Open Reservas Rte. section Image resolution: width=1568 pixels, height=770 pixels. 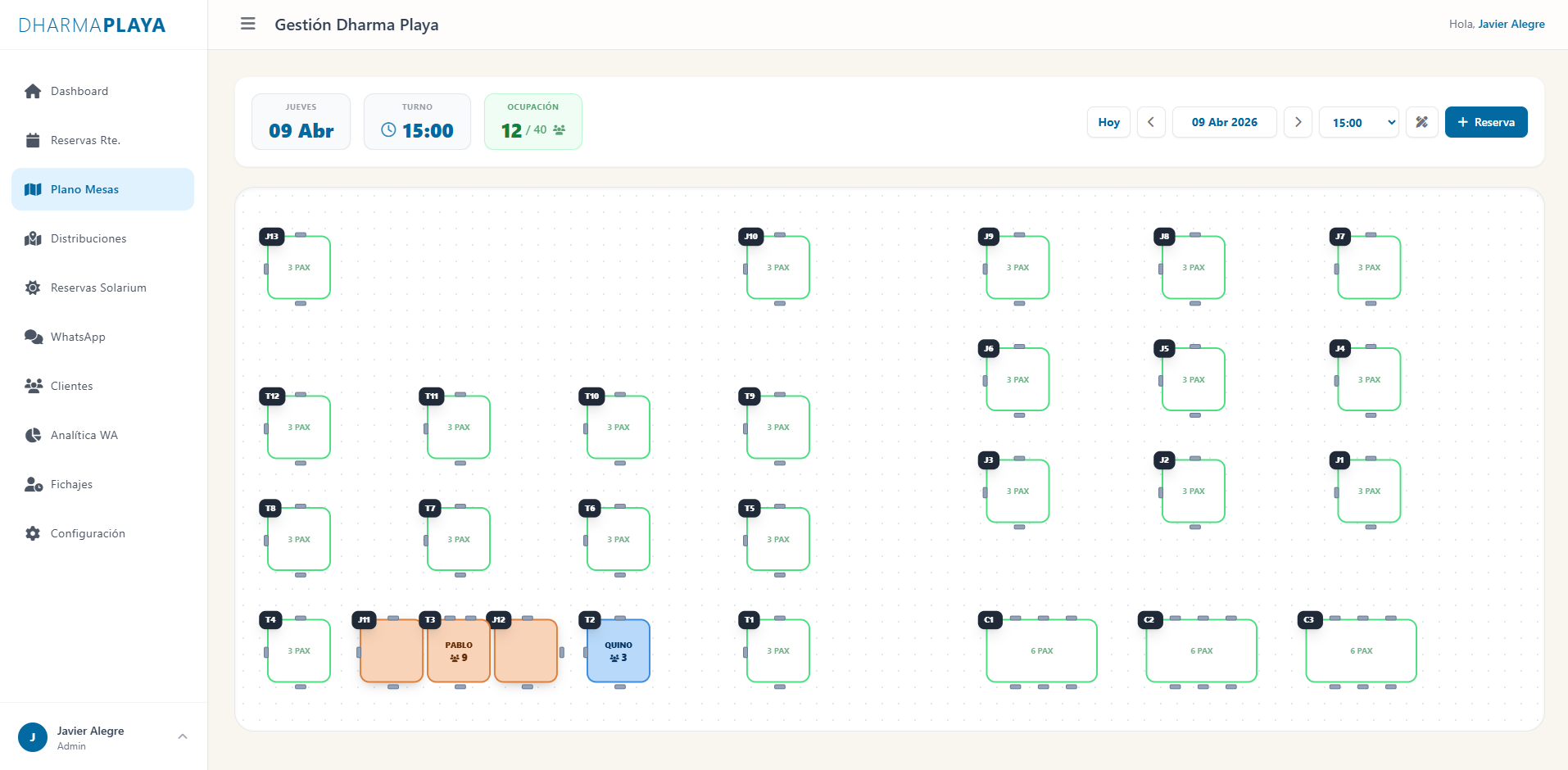coord(102,140)
